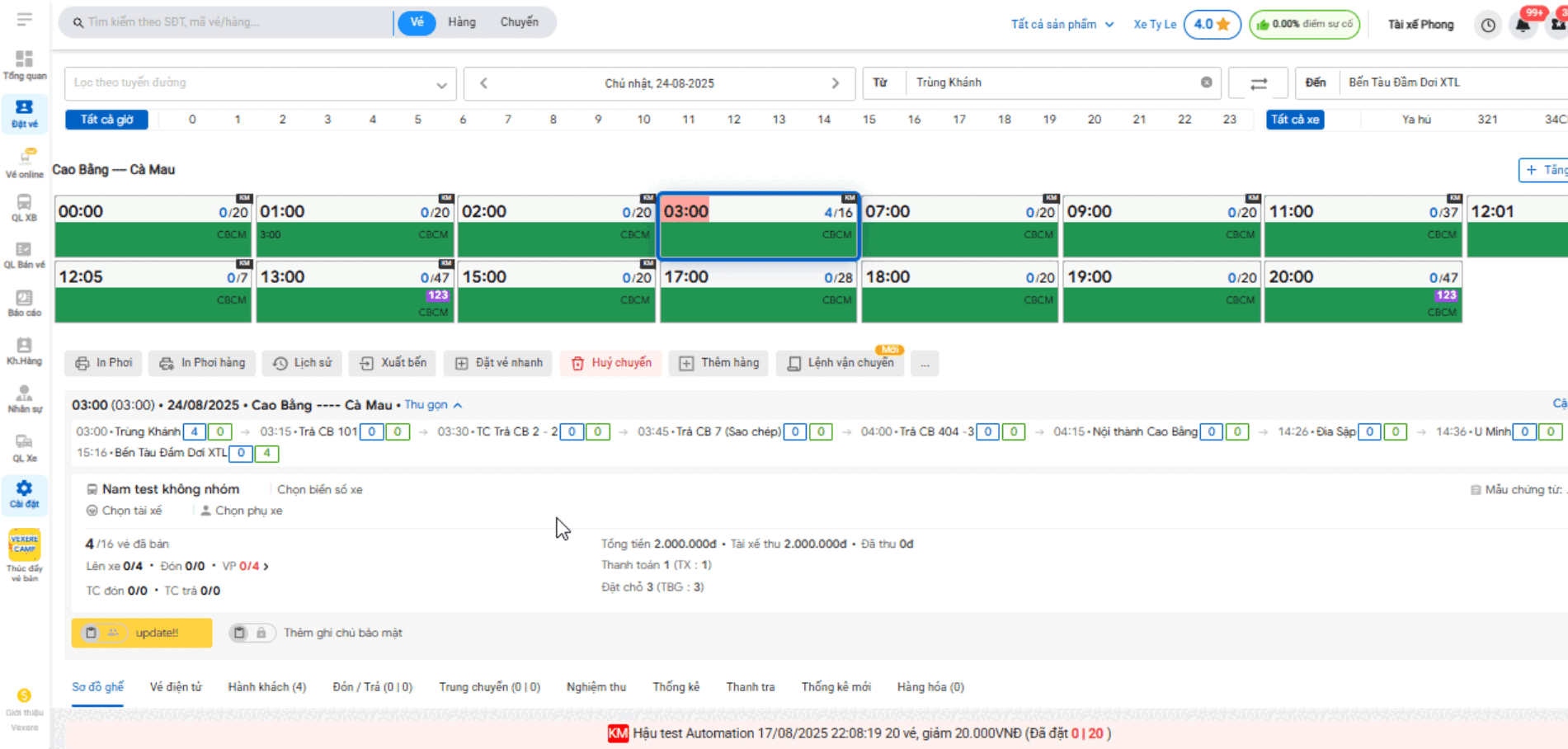Open the Thống kê tab
The image size is (1568, 749).
click(676, 687)
